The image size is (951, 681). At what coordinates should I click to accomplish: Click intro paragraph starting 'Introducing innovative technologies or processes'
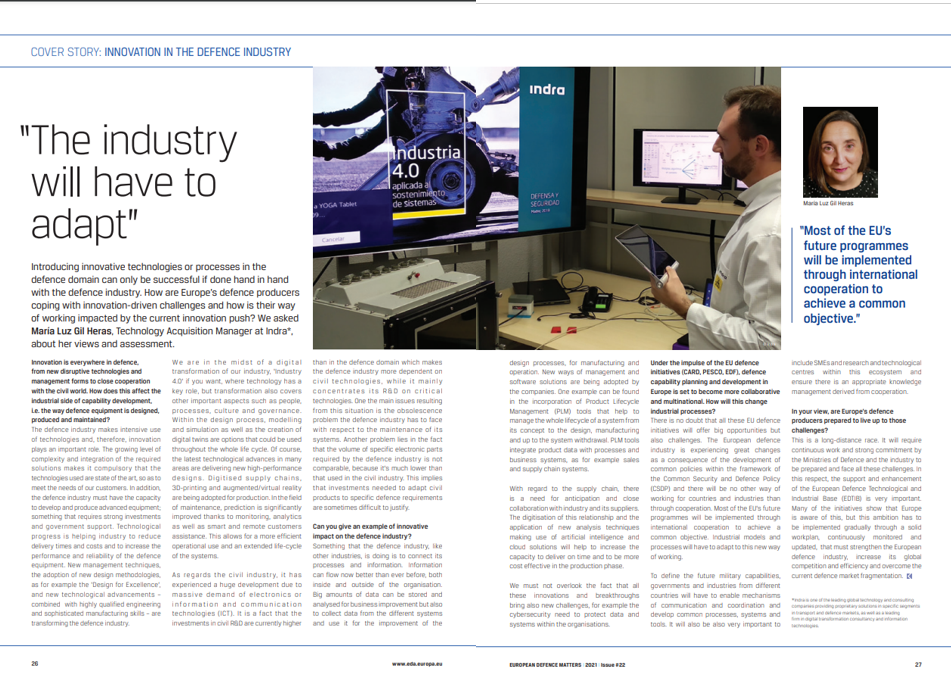[165, 305]
